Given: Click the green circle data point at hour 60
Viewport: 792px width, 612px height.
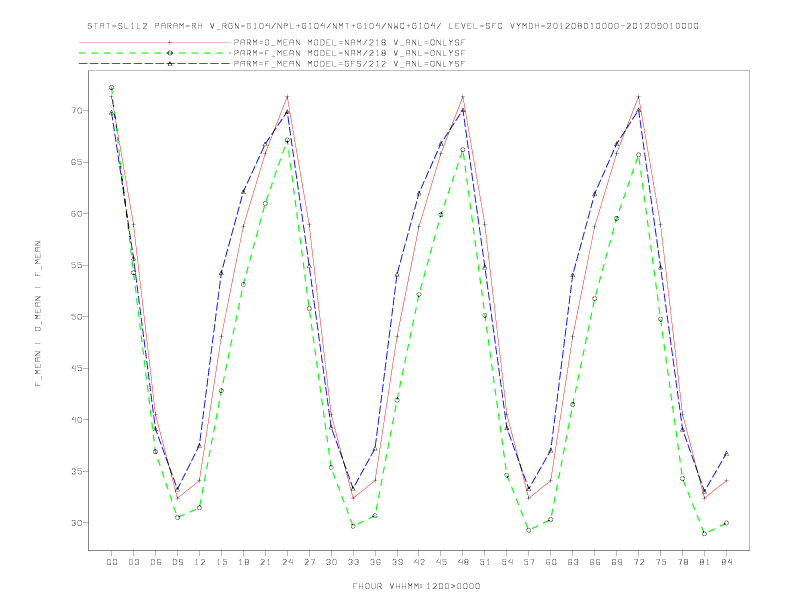Looking at the screenshot, I should click(x=551, y=520).
